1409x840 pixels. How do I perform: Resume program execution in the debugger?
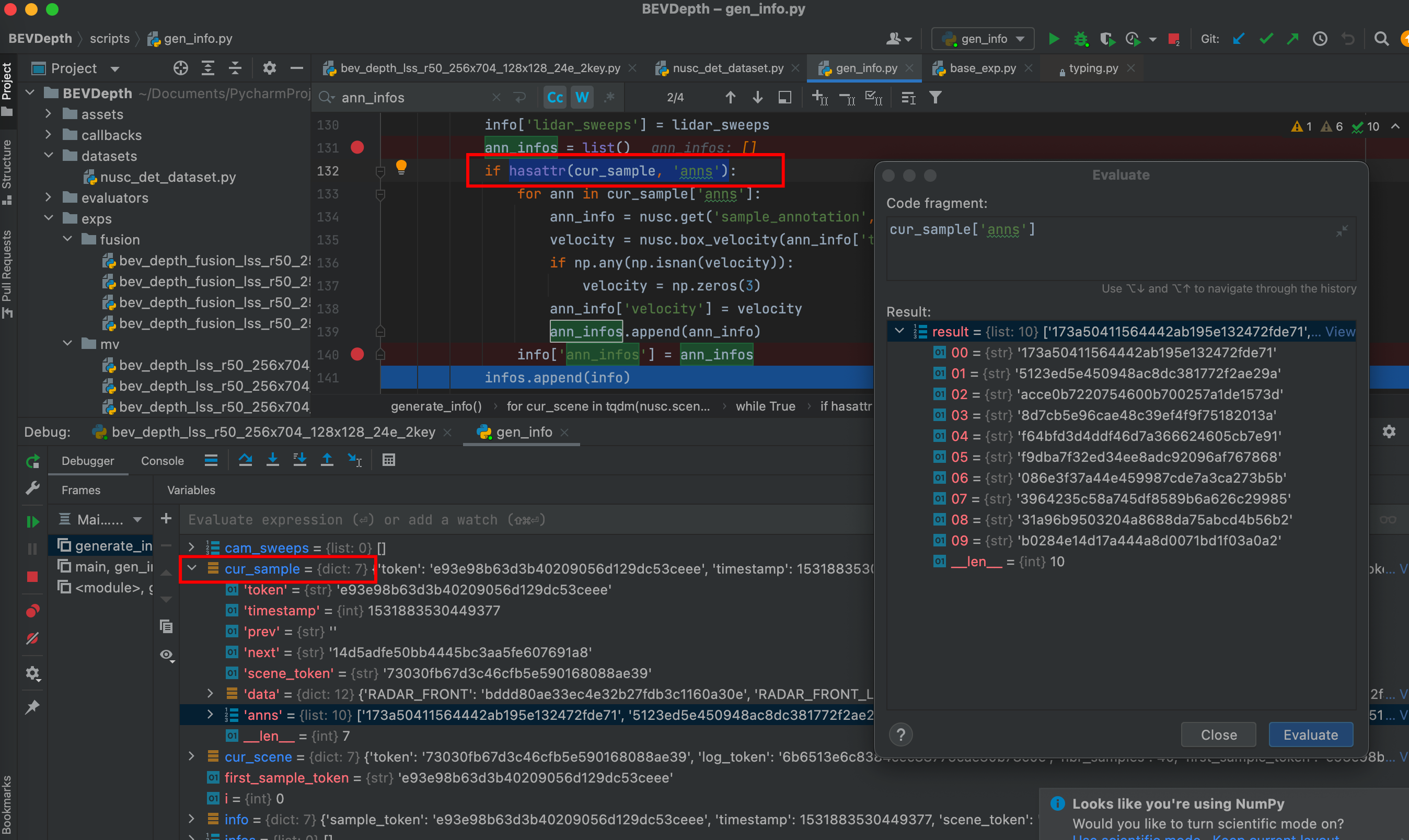[x=33, y=521]
